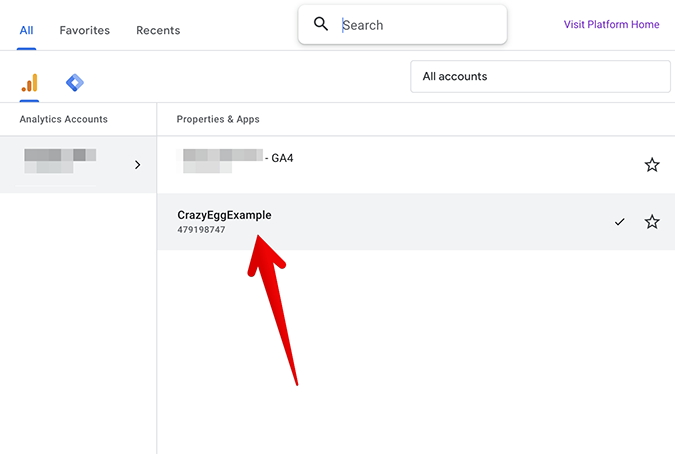Expand the blurred analytics account chevron
Image resolution: width=675 pixels, height=454 pixels.
[x=137, y=165]
